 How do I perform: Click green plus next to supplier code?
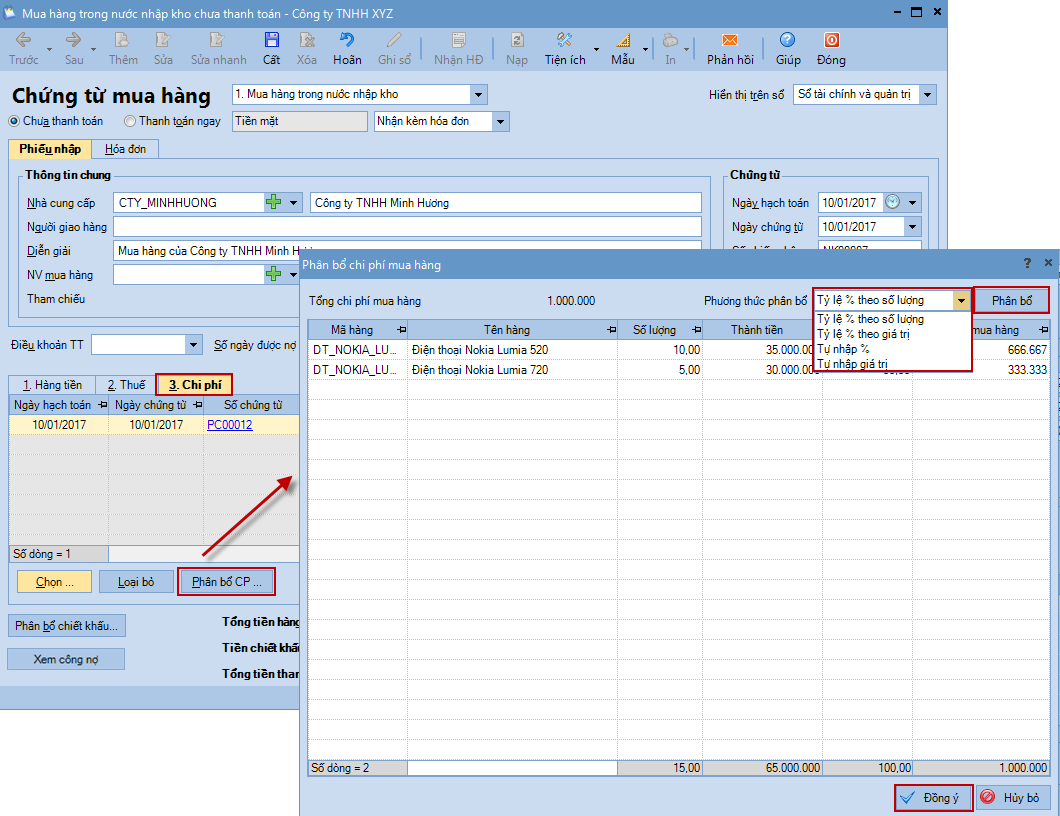coord(274,203)
